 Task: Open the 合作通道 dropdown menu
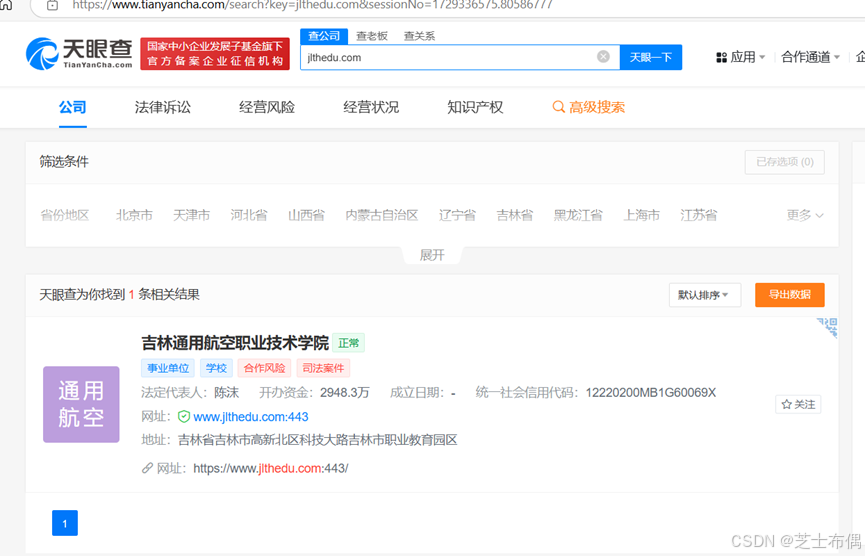point(810,57)
